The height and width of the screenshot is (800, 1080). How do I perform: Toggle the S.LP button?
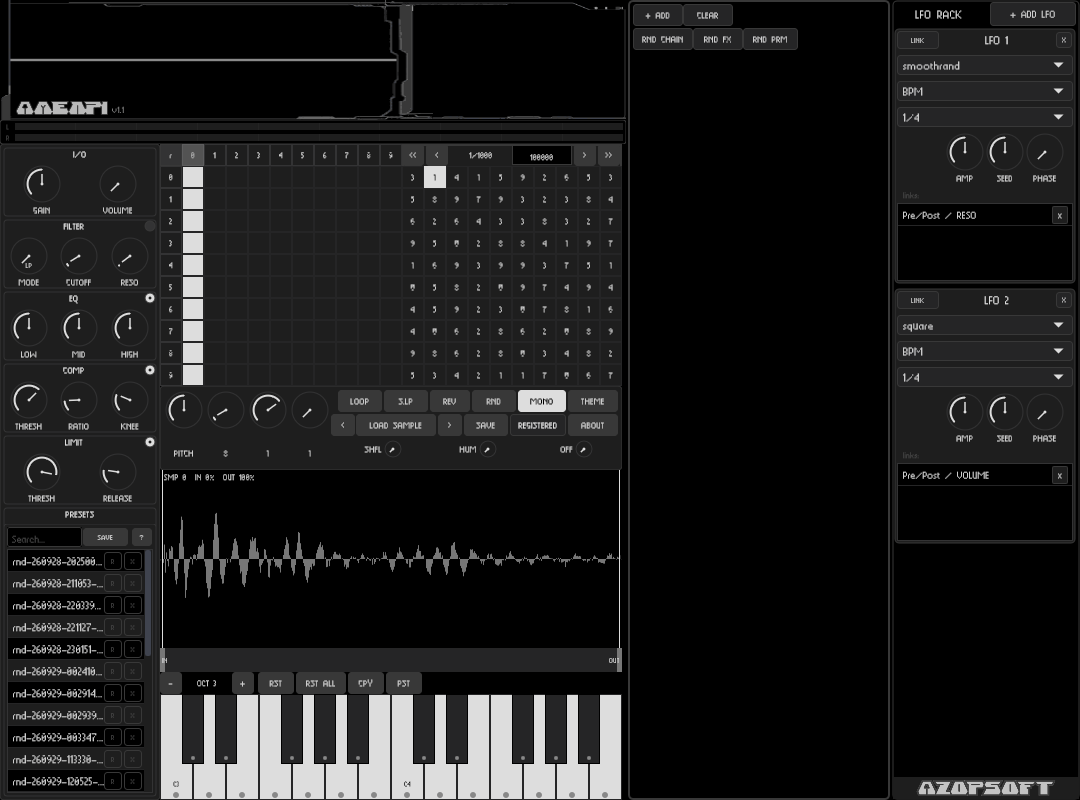(405, 402)
